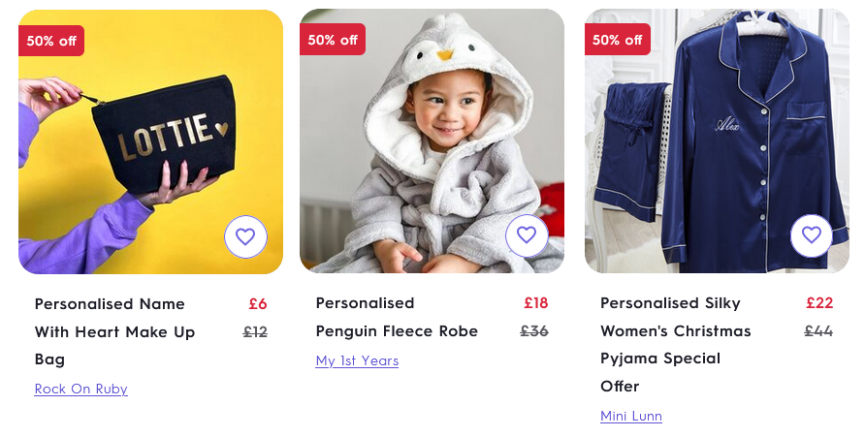Go to the Mini Lunn seller page

point(631,416)
